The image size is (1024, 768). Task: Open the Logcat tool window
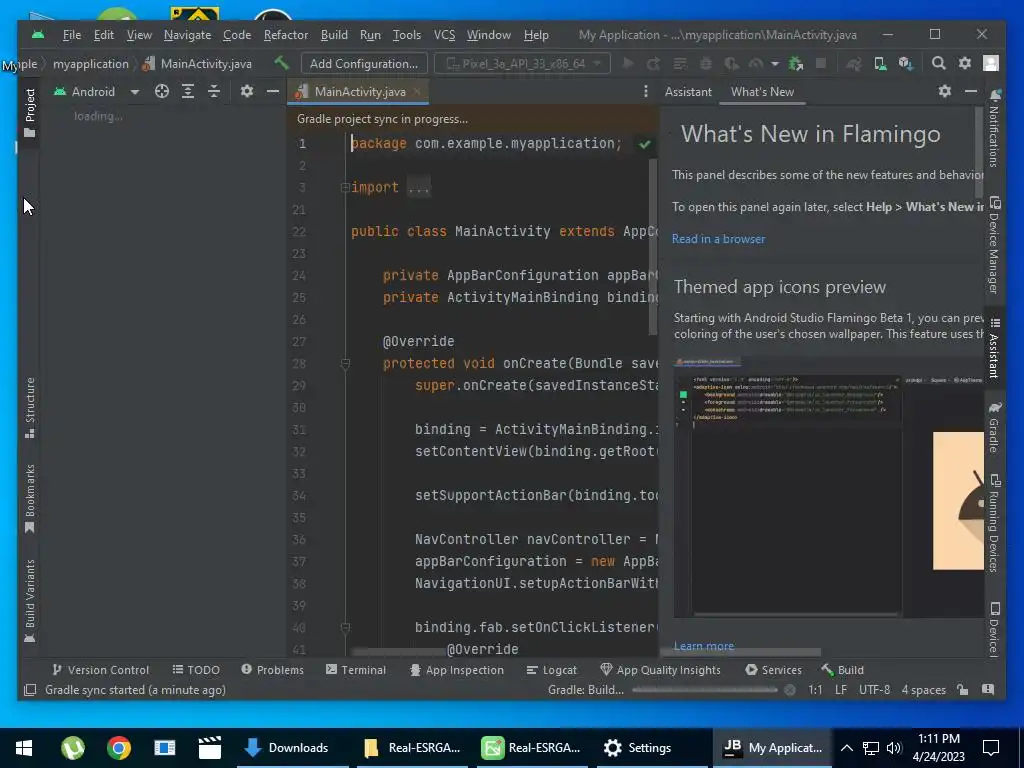coord(551,670)
